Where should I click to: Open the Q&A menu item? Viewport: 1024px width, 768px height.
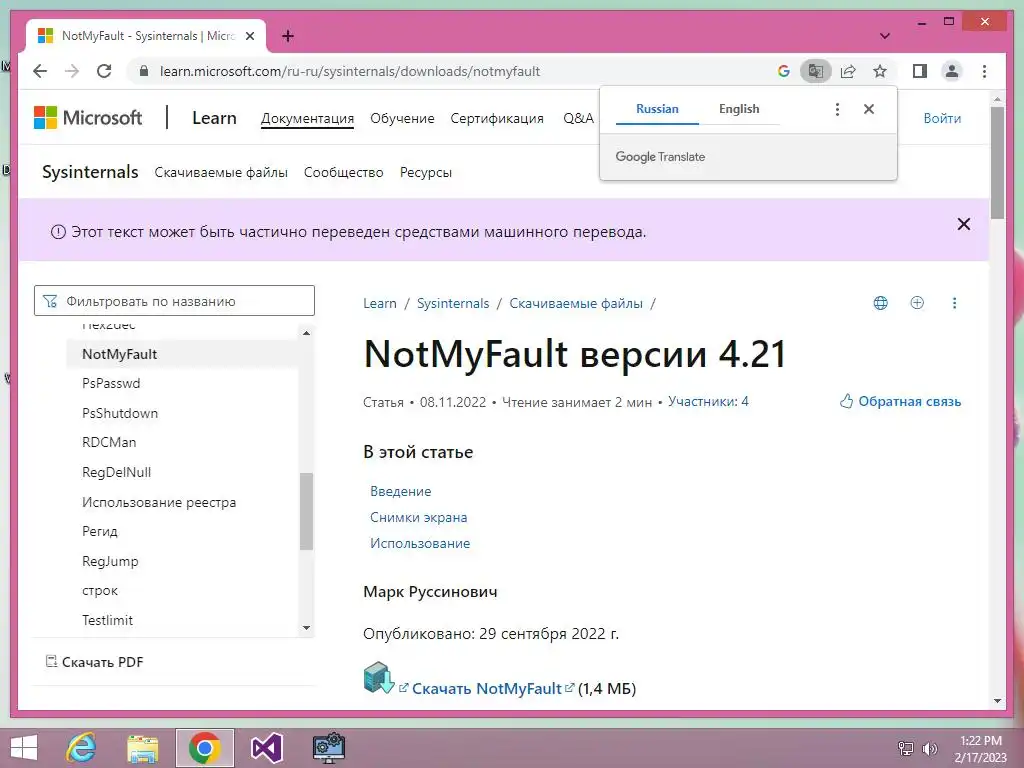click(578, 118)
